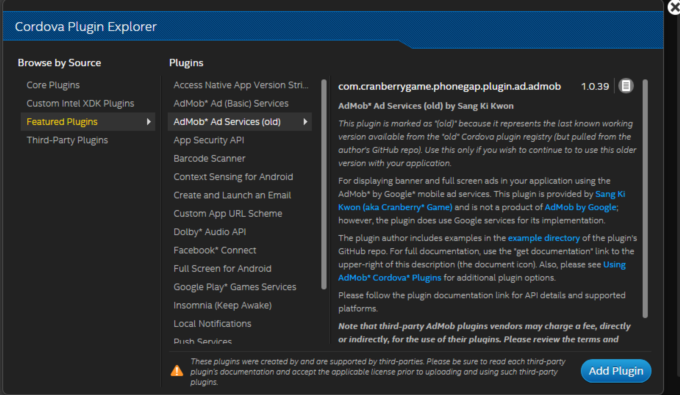
Task: Click the plugin ID com.cranberrygame.phonegap.plugin.ad.admob
Action: [449, 86]
